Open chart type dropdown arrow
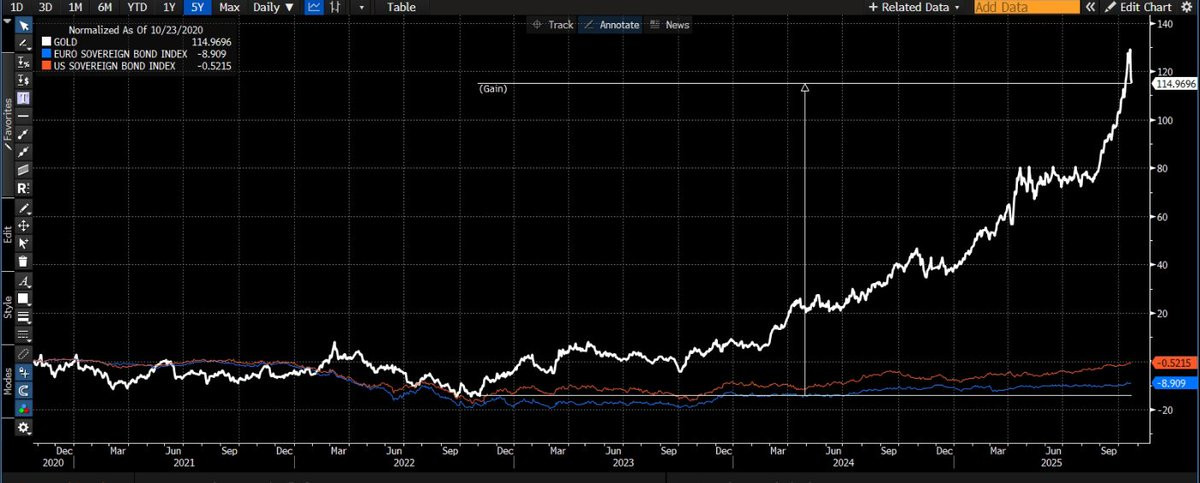This screenshot has width=1200, height=483. (361, 7)
